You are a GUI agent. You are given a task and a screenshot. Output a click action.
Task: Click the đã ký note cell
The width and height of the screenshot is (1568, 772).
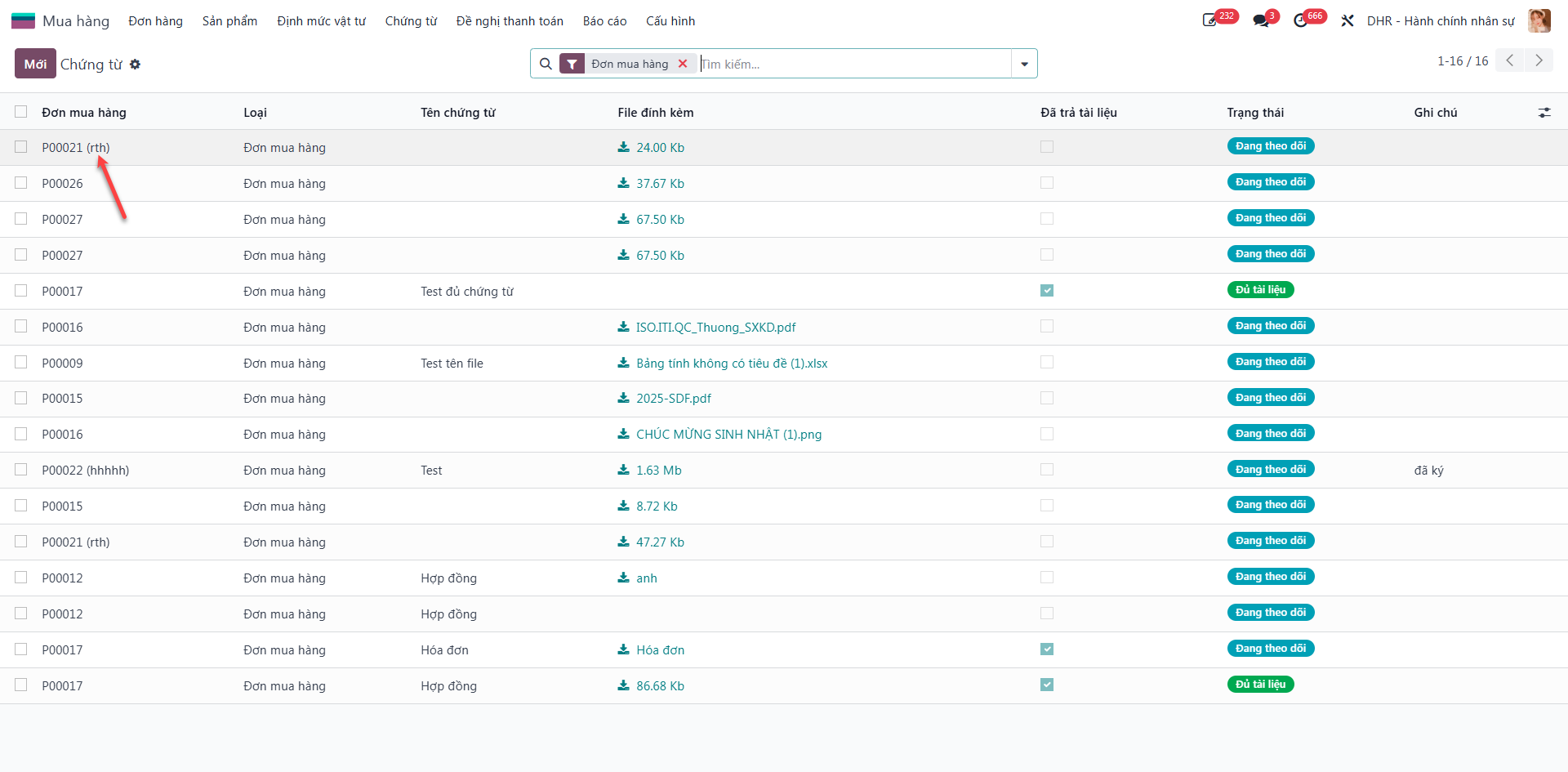[x=1428, y=471]
